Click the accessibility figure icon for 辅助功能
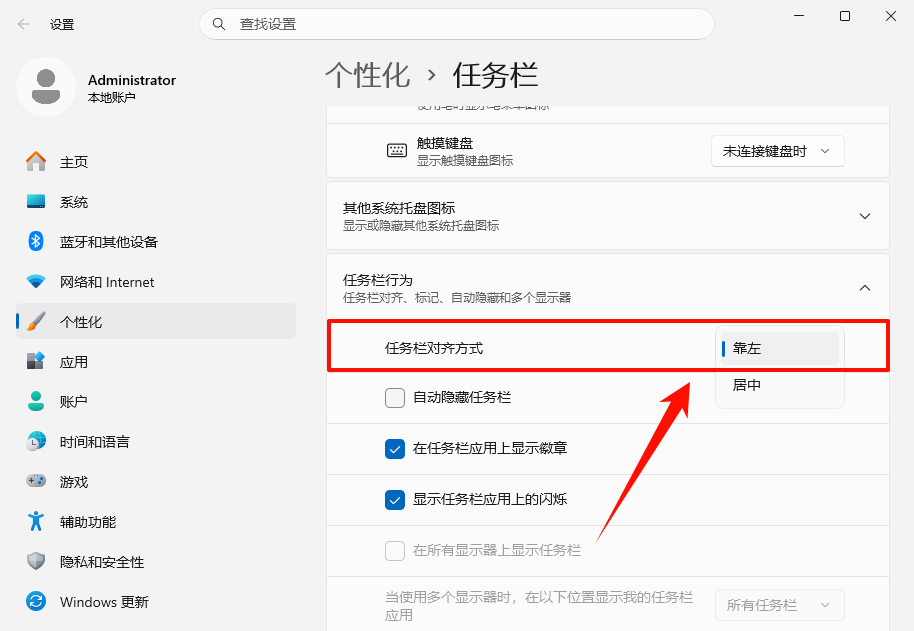This screenshot has height=631, width=914. 36,521
